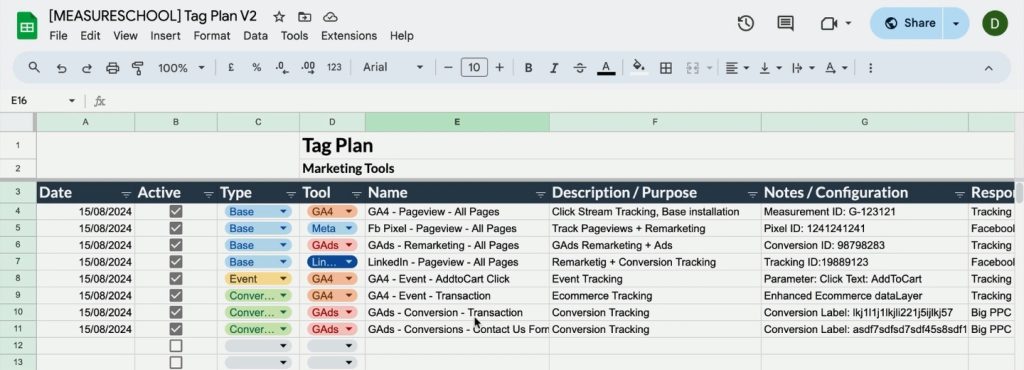Click the font size input field
1024x370 pixels.
point(474,67)
